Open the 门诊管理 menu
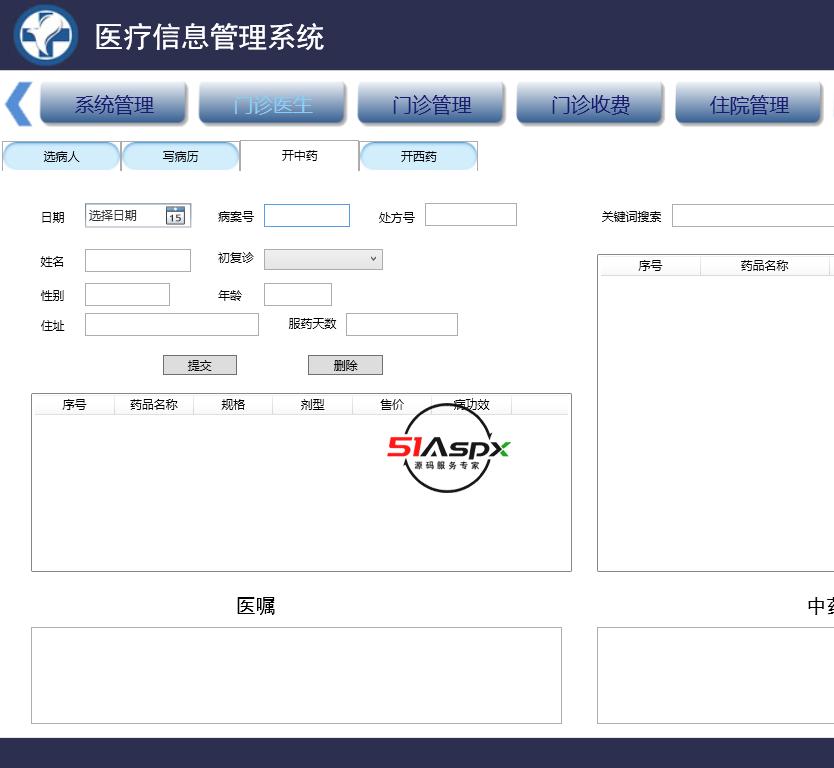This screenshot has width=834, height=768. pyautogui.click(x=431, y=104)
